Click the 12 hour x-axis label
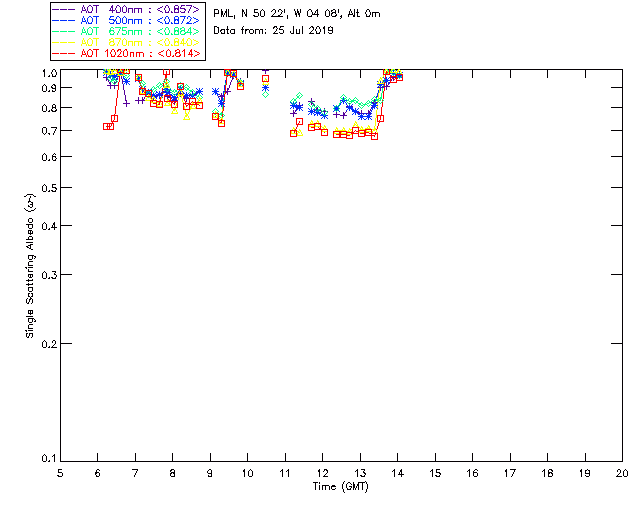The image size is (640, 512). (x=322, y=473)
